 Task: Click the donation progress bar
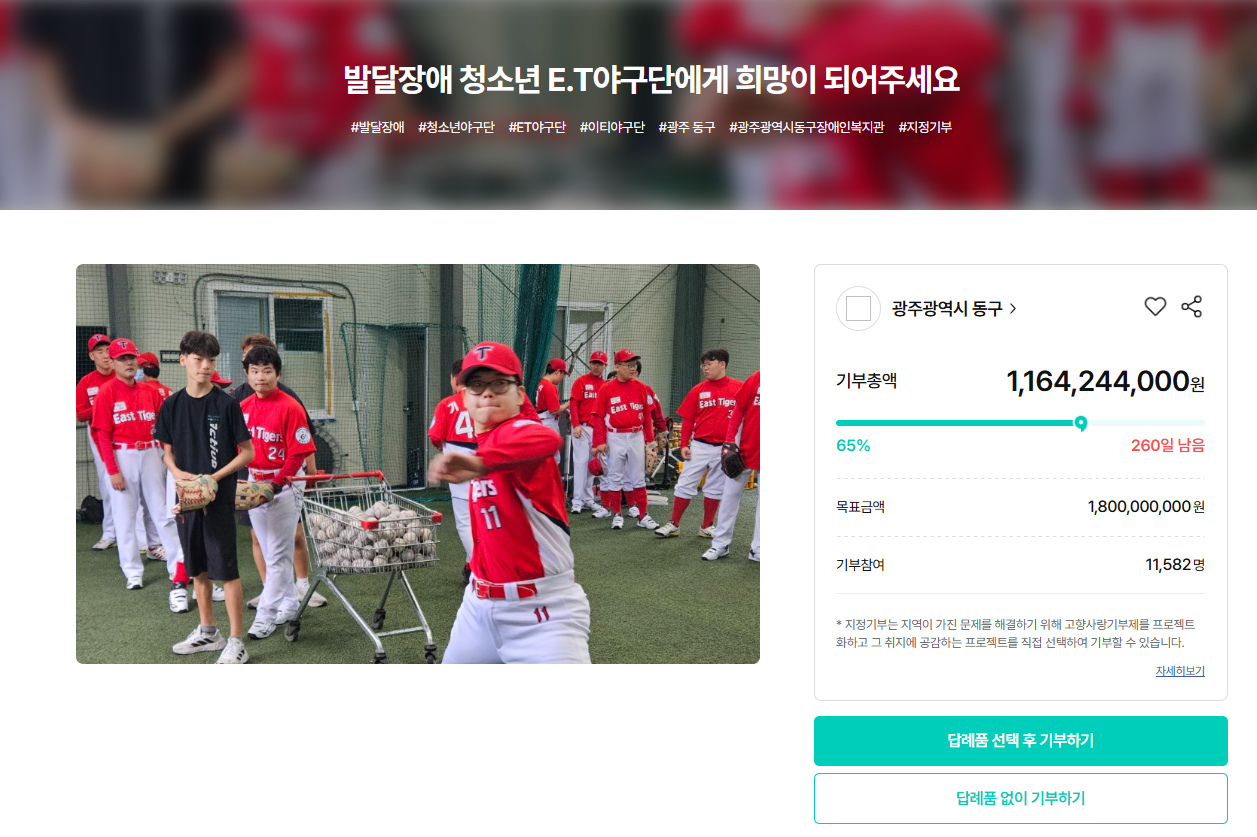coord(1020,423)
